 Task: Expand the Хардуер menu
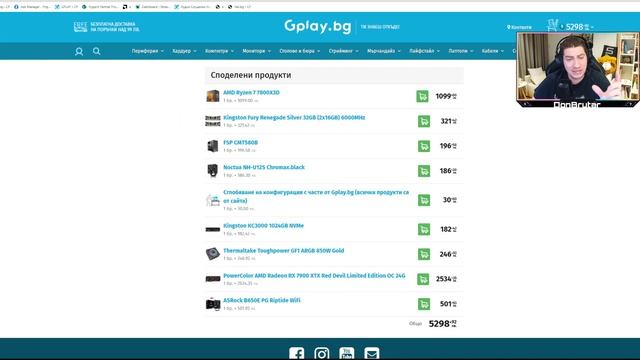tap(184, 51)
